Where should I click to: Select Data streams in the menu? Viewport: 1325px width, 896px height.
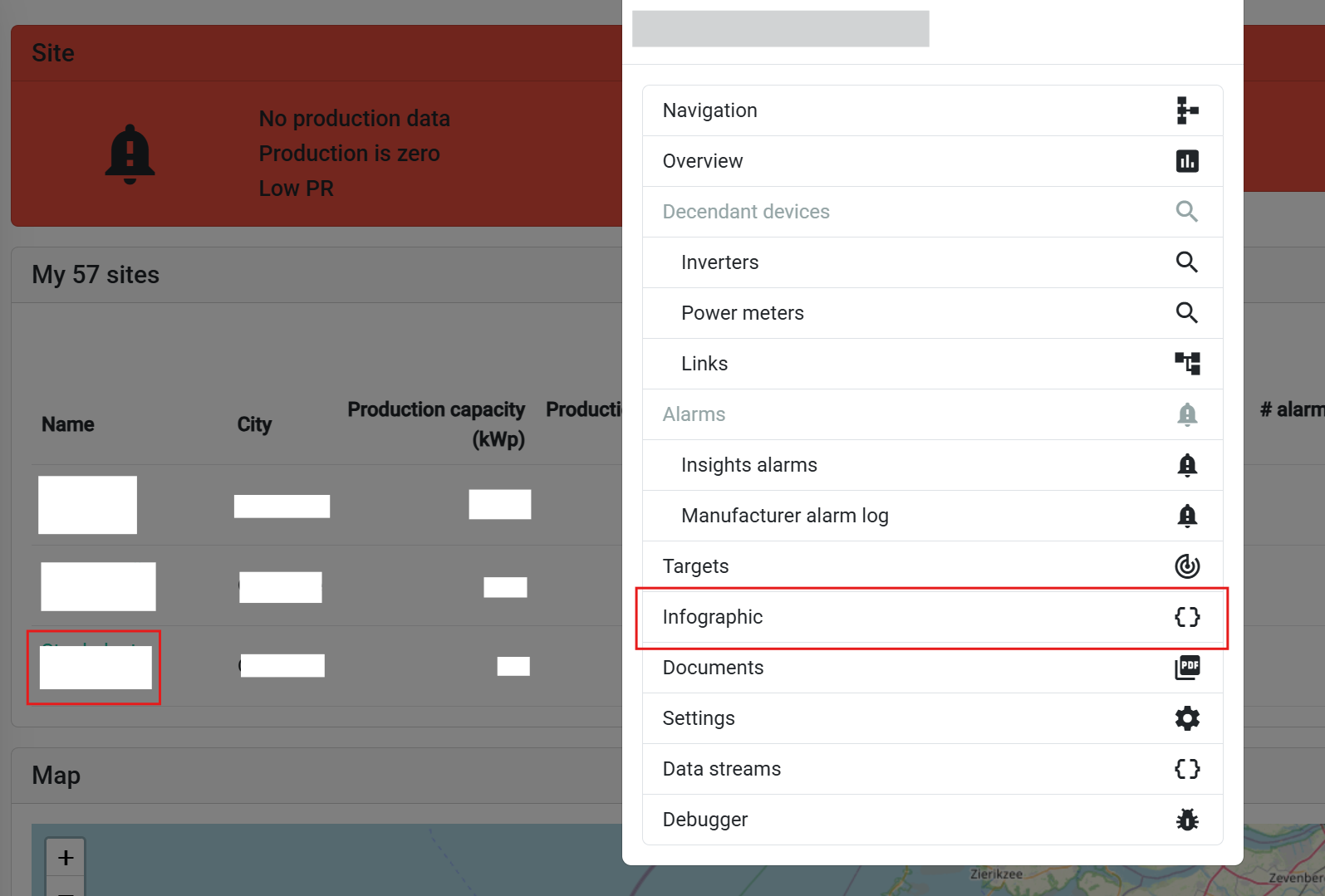click(932, 769)
